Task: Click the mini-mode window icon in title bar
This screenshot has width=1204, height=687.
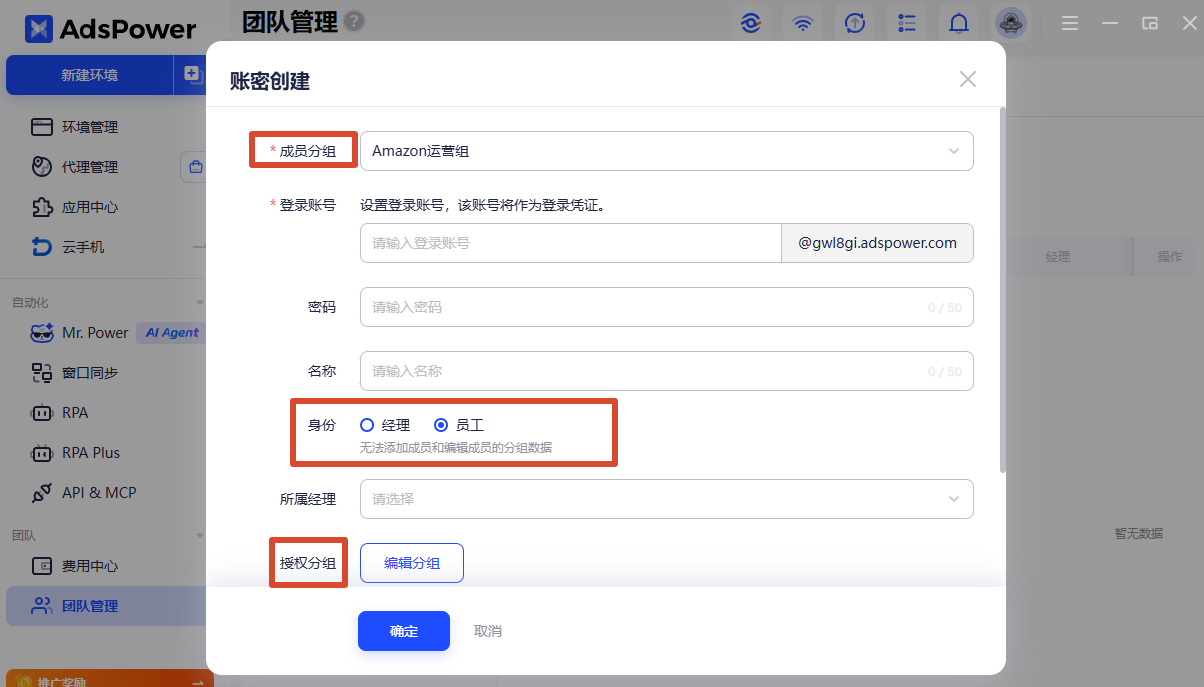Action: [1150, 23]
